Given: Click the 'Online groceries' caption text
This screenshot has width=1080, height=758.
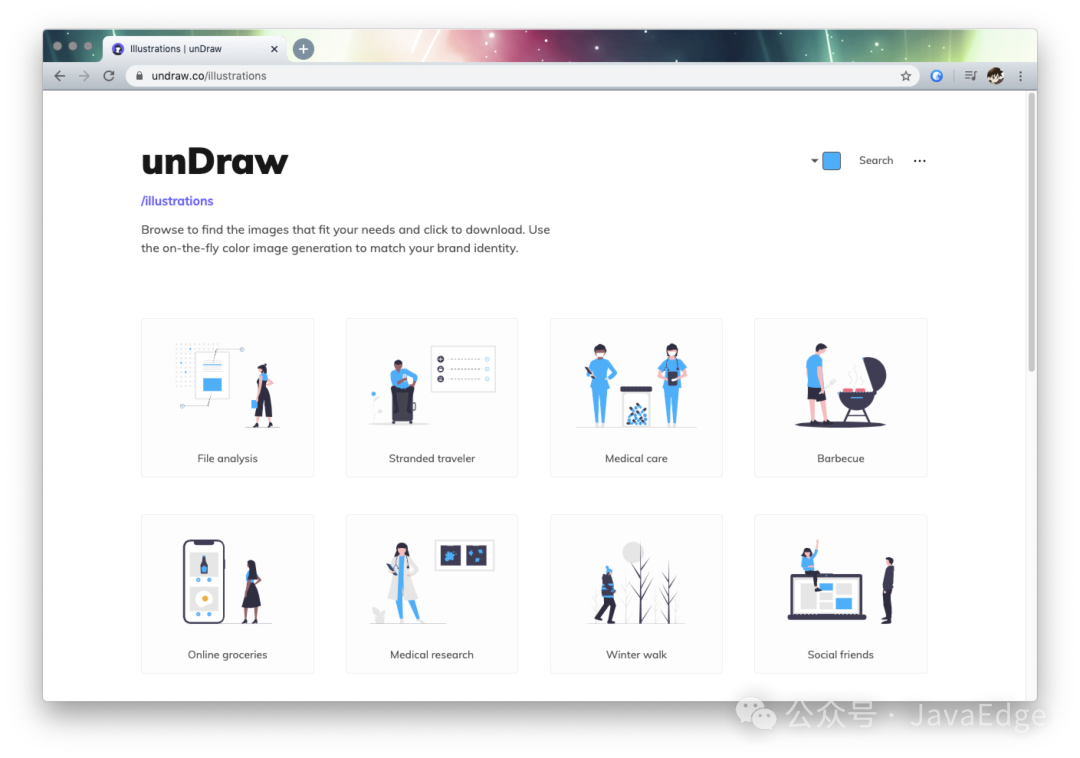Looking at the screenshot, I should click(x=227, y=655).
